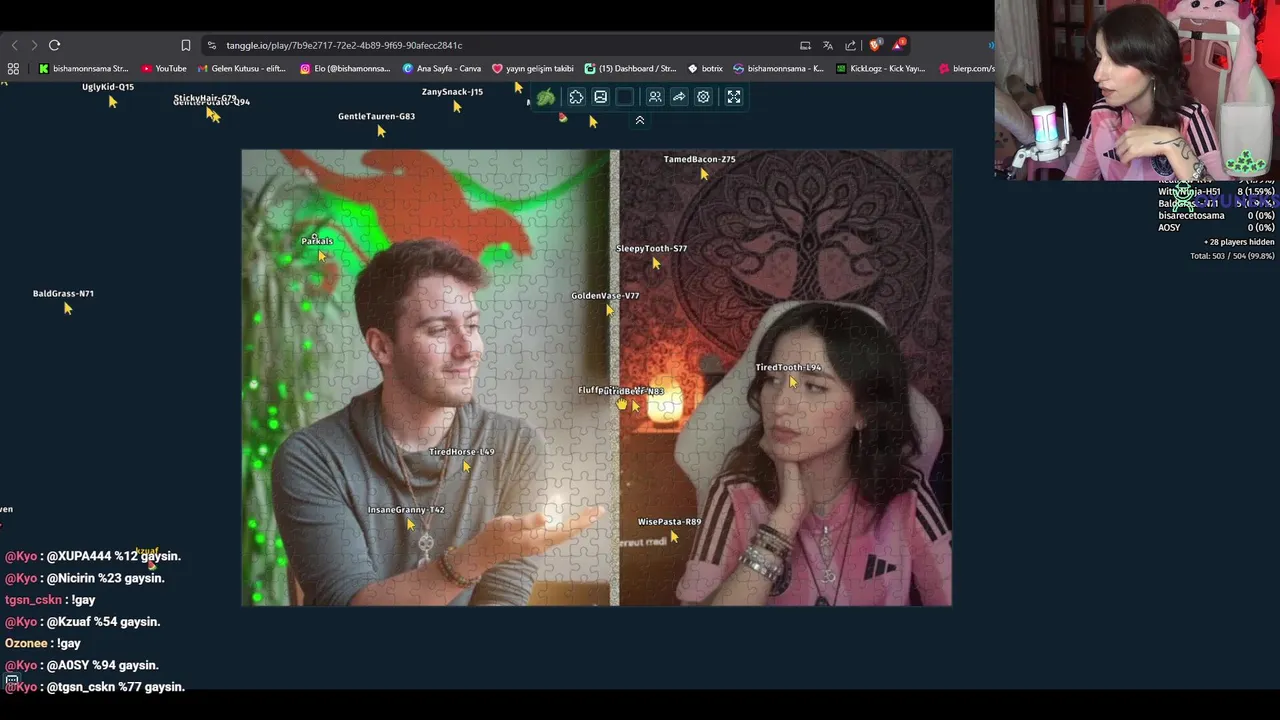The height and width of the screenshot is (720, 1280).
Task: Click the BaldGrass-N71 player label
Action: pyautogui.click(x=63, y=293)
